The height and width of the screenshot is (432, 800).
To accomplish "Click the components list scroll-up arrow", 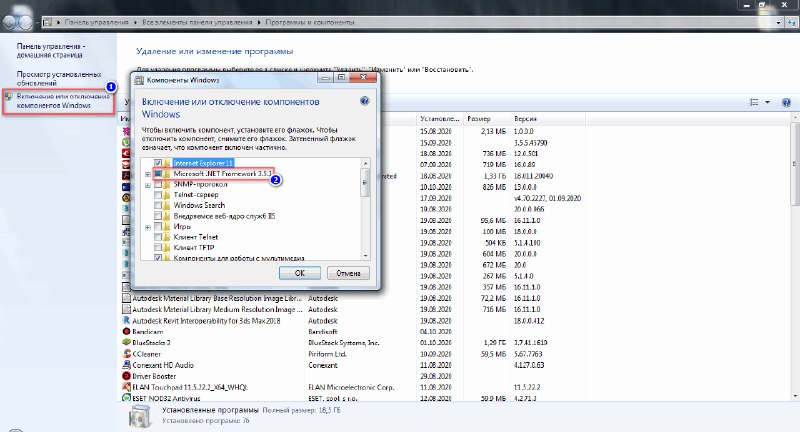I will tap(365, 163).
